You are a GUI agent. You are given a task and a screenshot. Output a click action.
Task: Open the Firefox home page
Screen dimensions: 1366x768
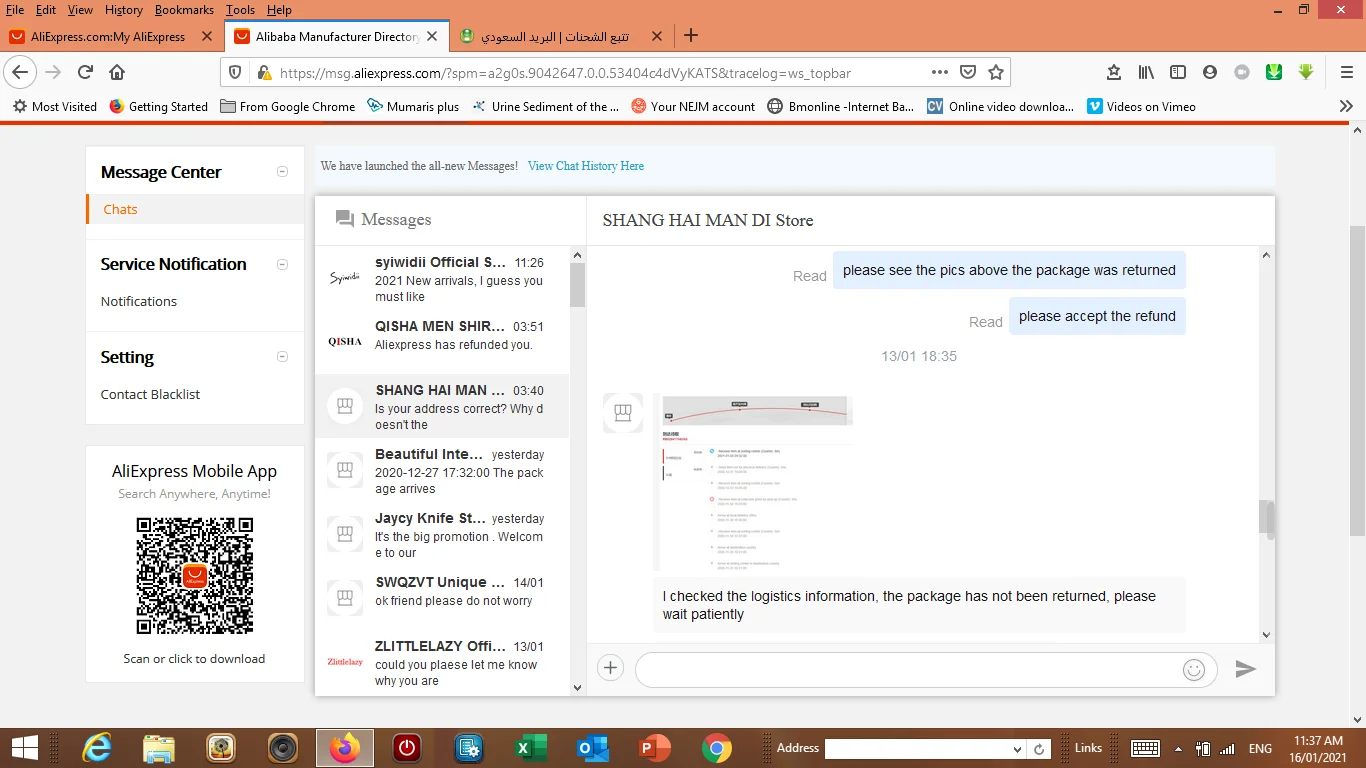117,72
